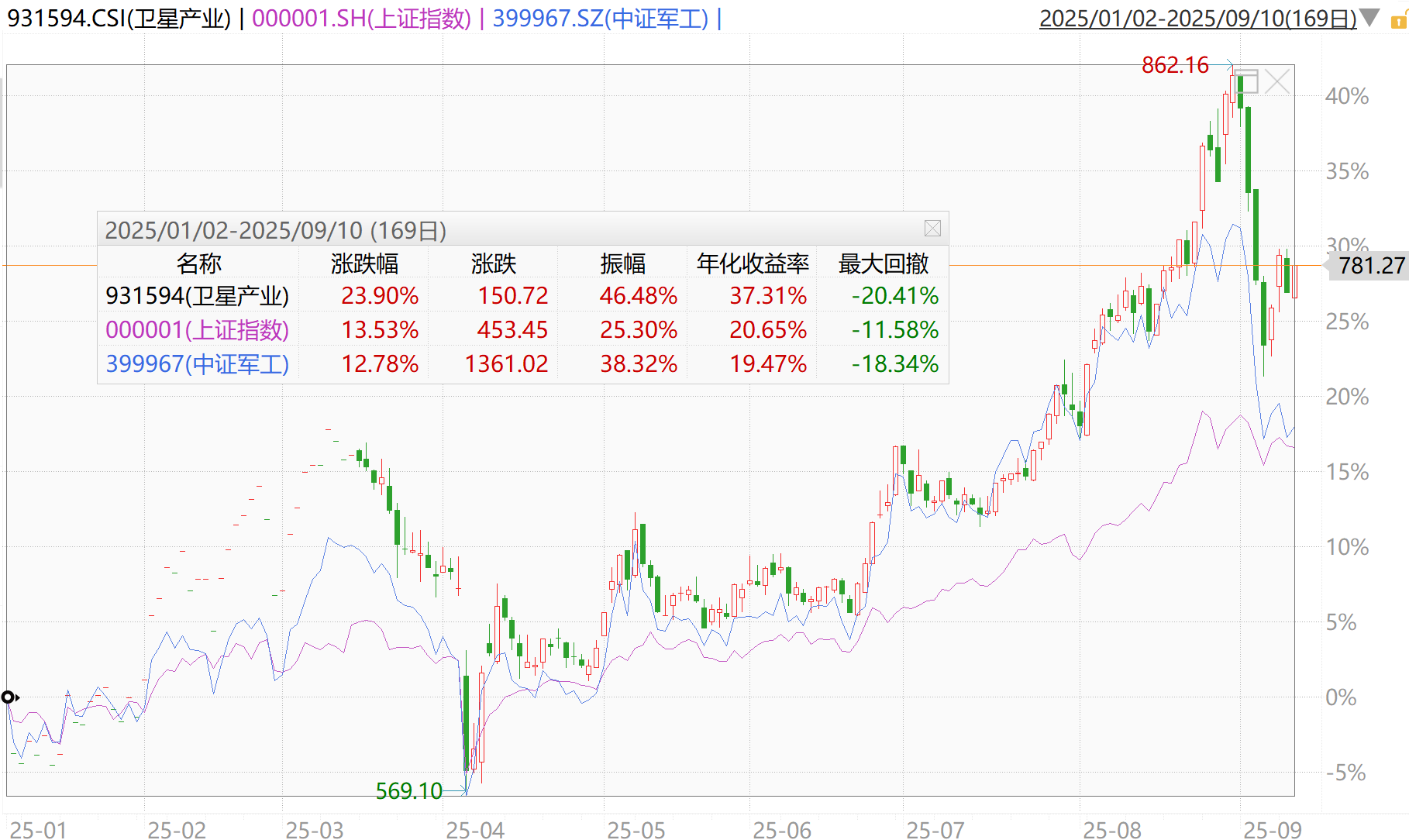This screenshot has width=1409, height=840.
Task: Click the circle marker at chart start
Action: pos(9,697)
